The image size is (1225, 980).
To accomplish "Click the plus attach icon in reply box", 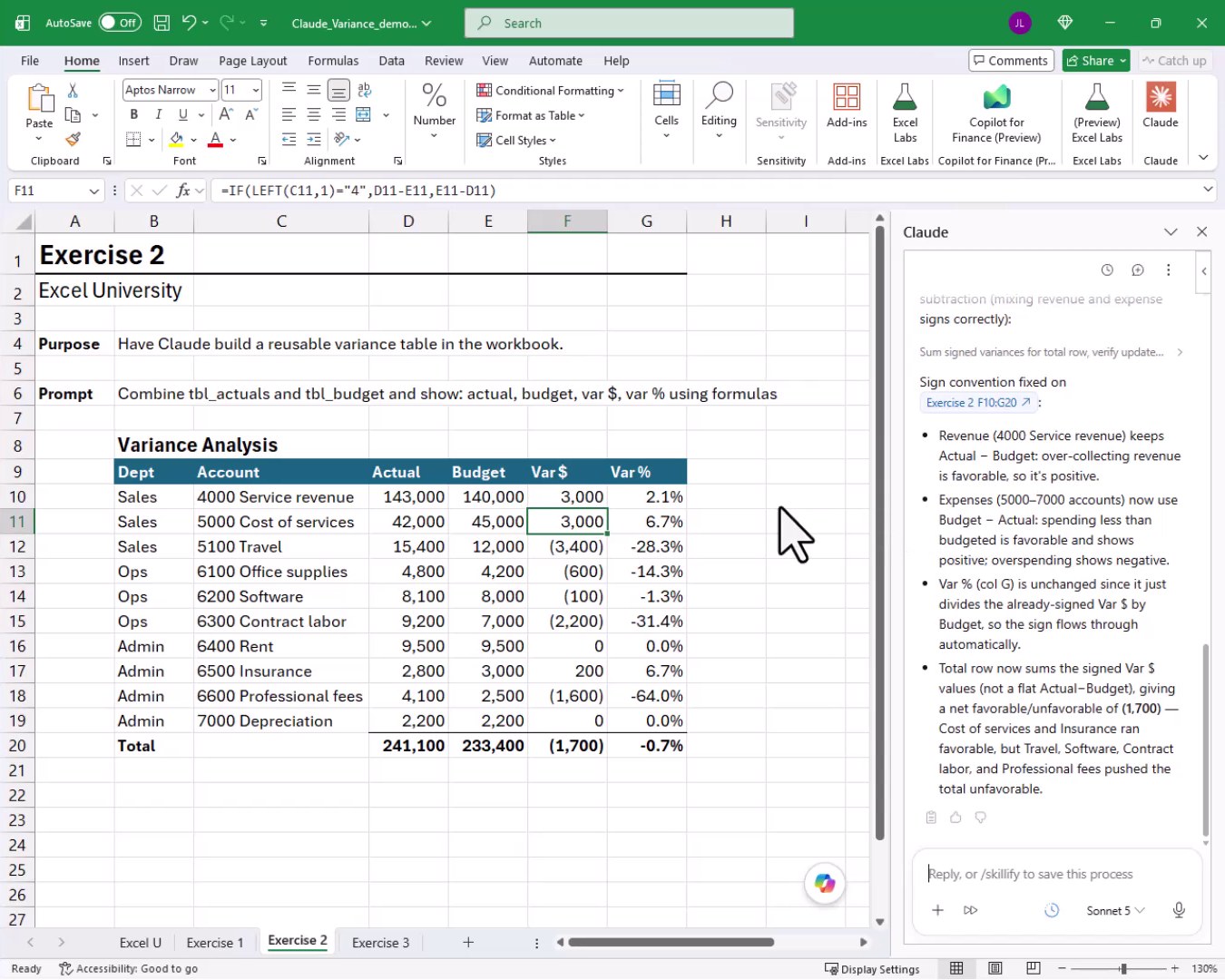I will click(938, 910).
